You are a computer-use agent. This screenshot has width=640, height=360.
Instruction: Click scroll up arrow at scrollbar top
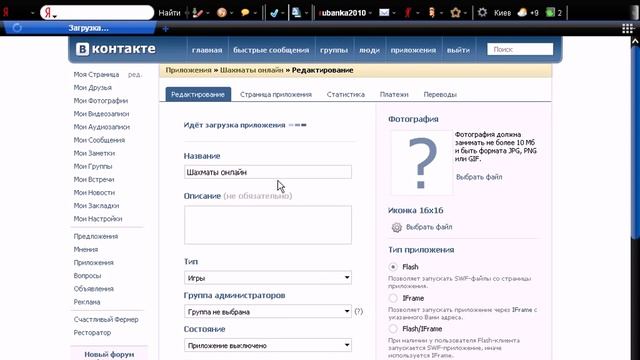[x=636, y=41]
